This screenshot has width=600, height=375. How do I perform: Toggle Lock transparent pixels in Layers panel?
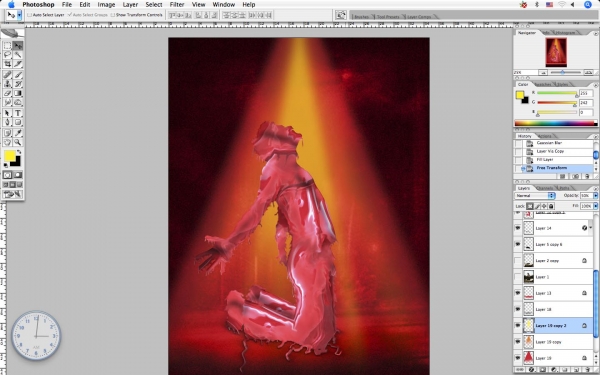tap(530, 206)
